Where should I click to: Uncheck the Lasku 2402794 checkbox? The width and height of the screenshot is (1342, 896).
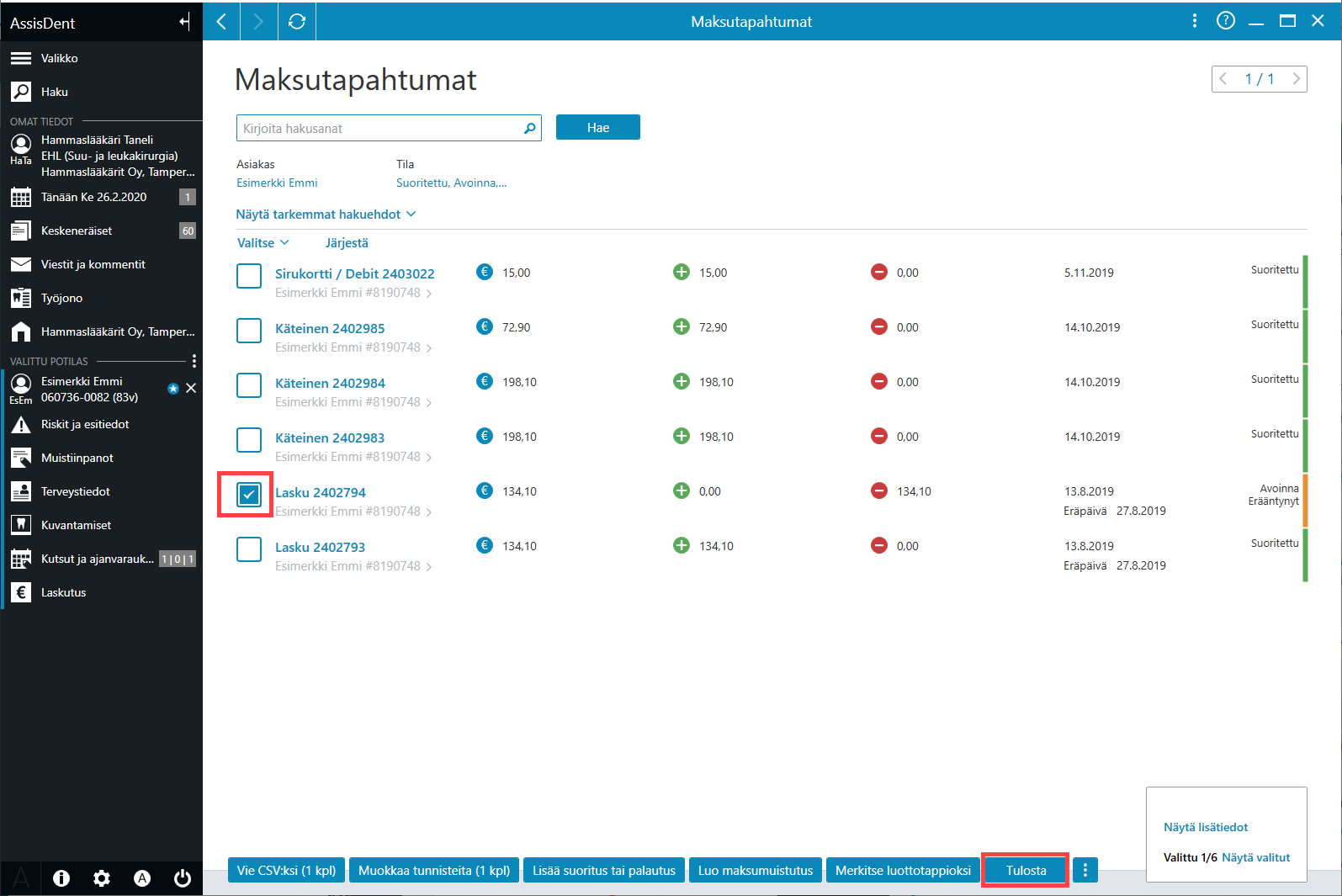[249, 495]
